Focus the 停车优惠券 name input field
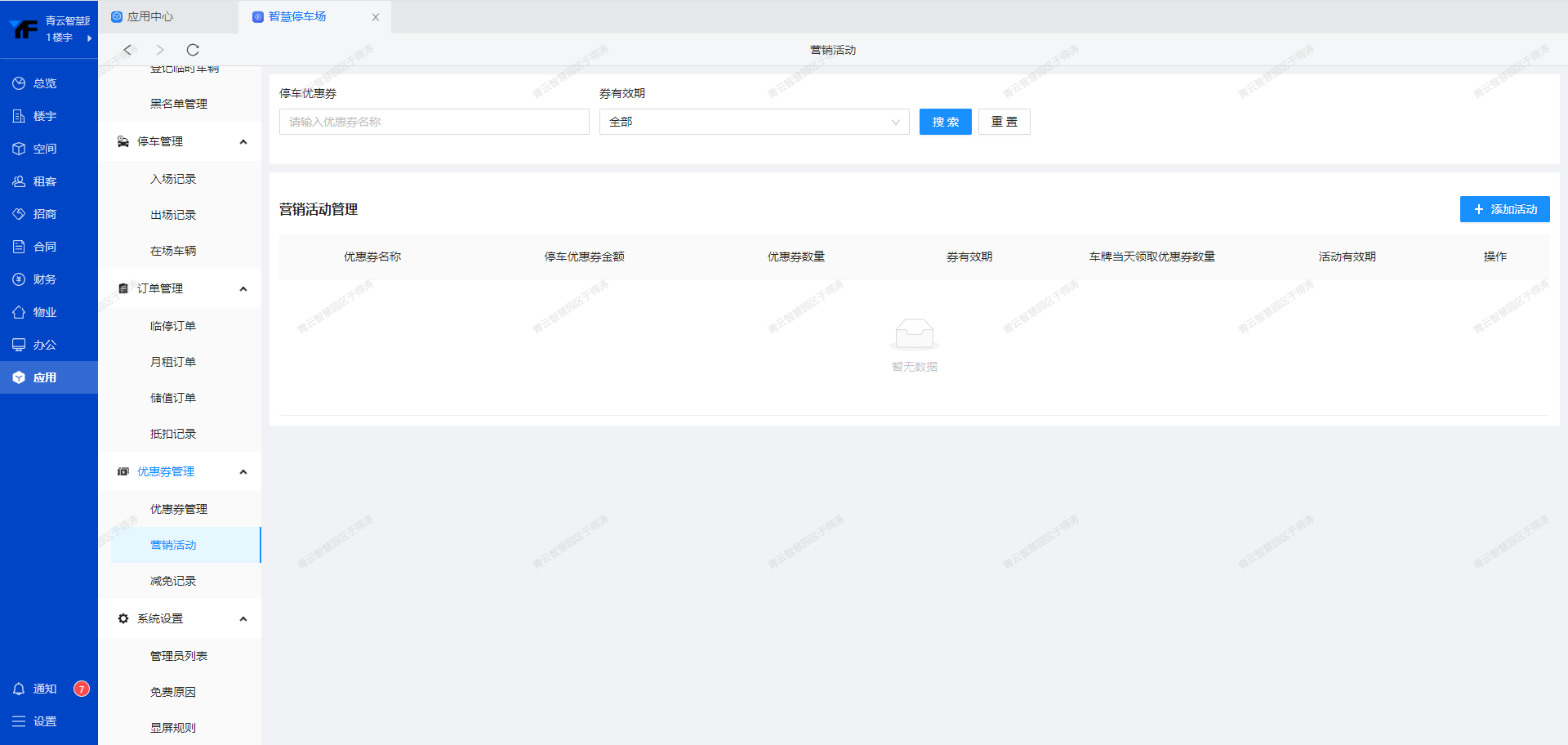 (434, 122)
